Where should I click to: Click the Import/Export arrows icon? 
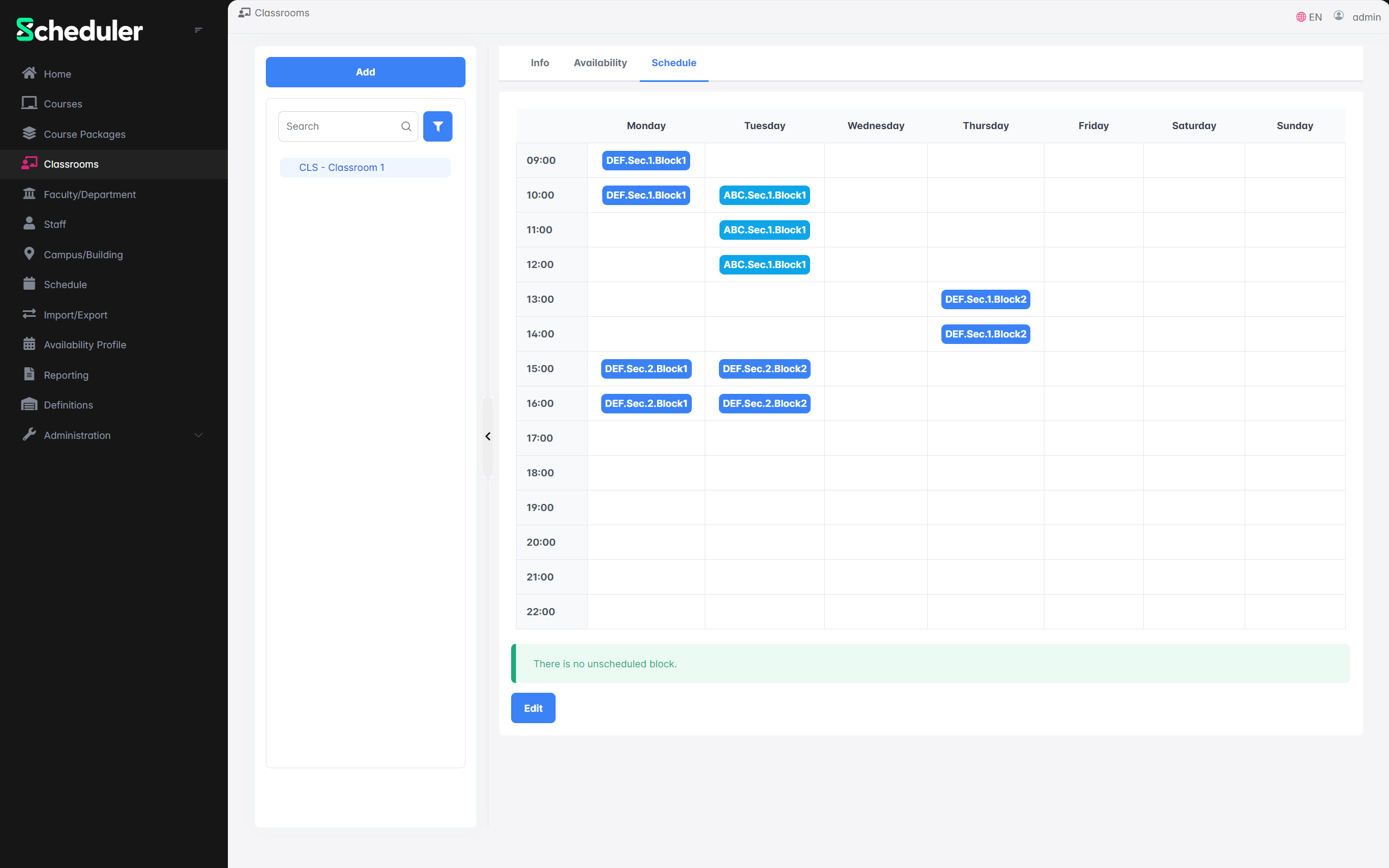pos(29,314)
